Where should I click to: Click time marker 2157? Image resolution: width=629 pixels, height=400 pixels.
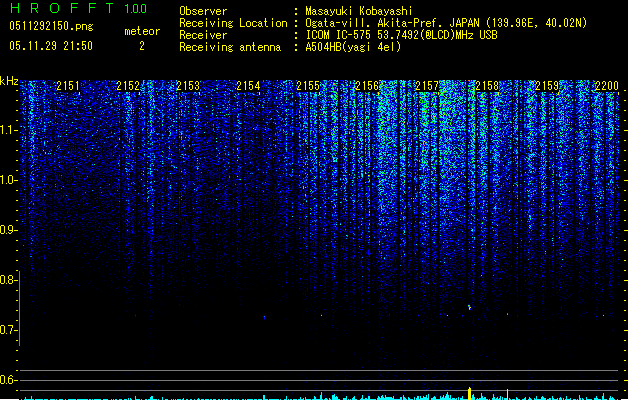pos(427,86)
